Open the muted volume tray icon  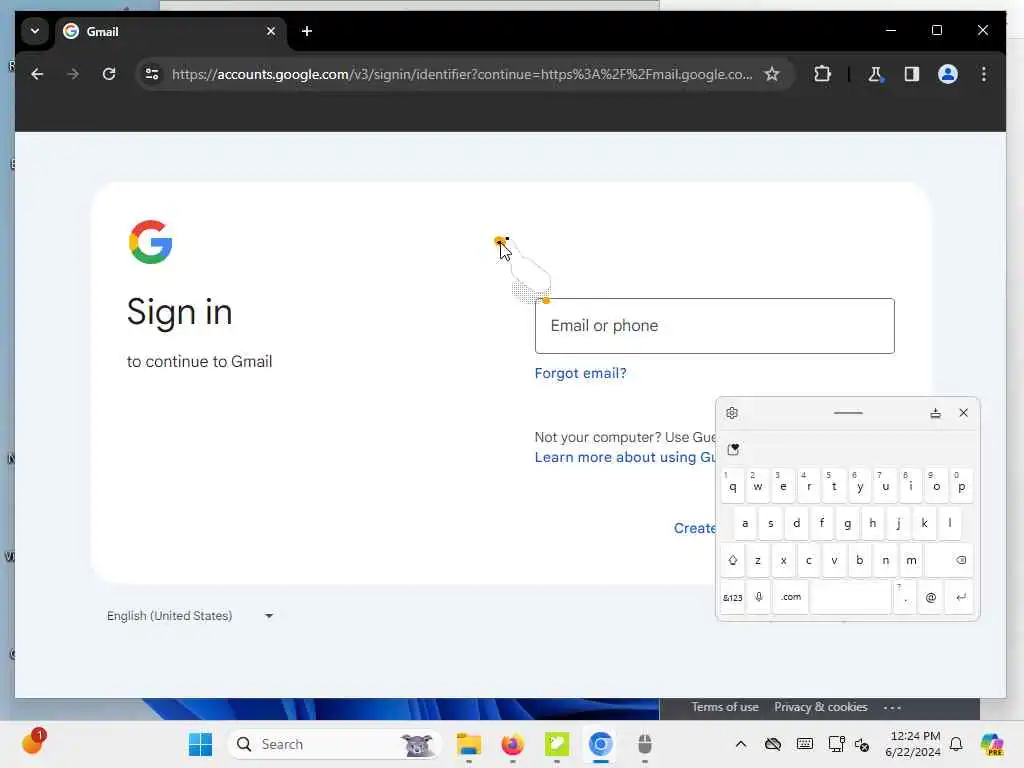pos(862,744)
